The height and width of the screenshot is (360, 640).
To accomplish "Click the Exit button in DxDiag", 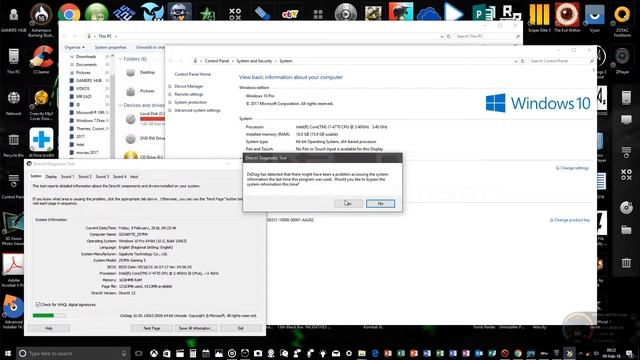I will [240, 328].
